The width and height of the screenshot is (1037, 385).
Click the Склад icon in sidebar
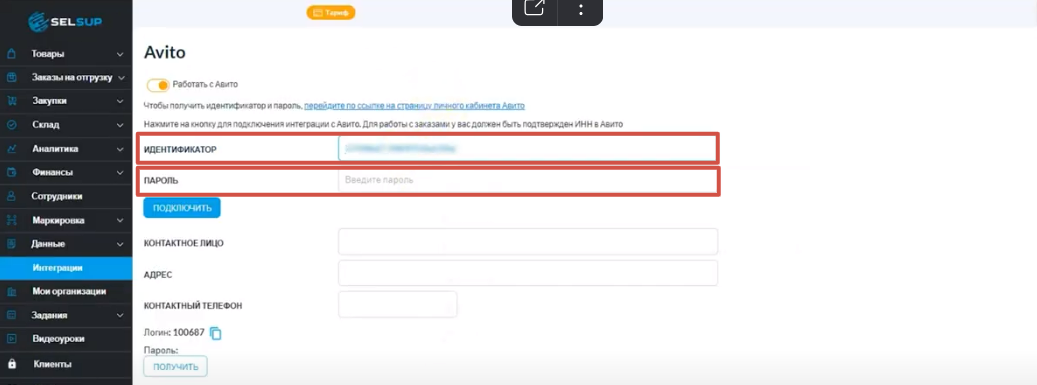pos(11,125)
